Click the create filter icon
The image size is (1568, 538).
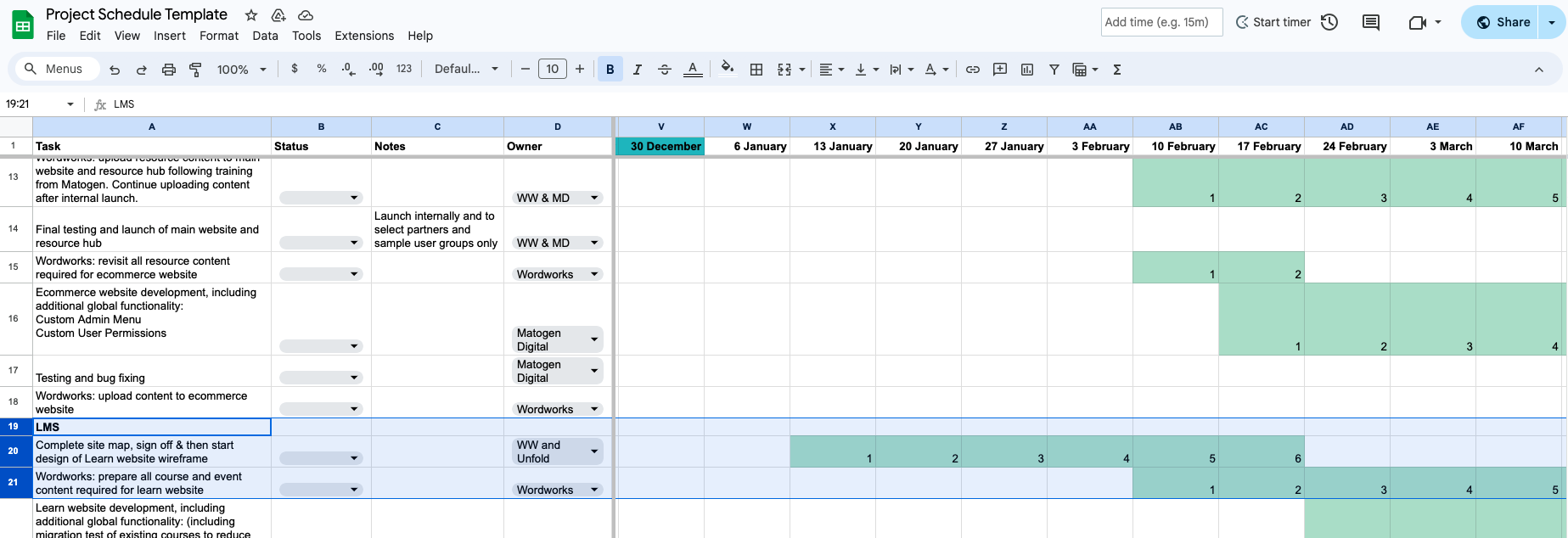[1054, 70]
